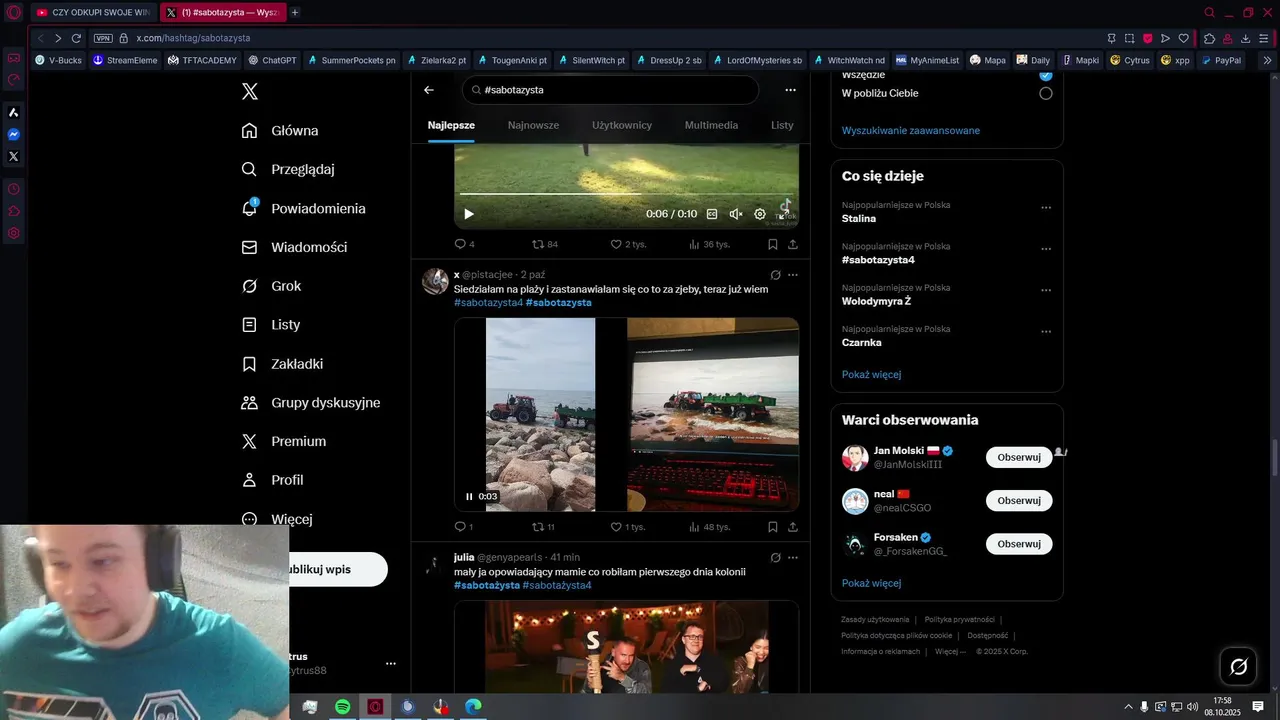Image resolution: width=1280 pixels, height=720 pixels.
Task: Open more options for Czarnka trend
Action: [1046, 331]
